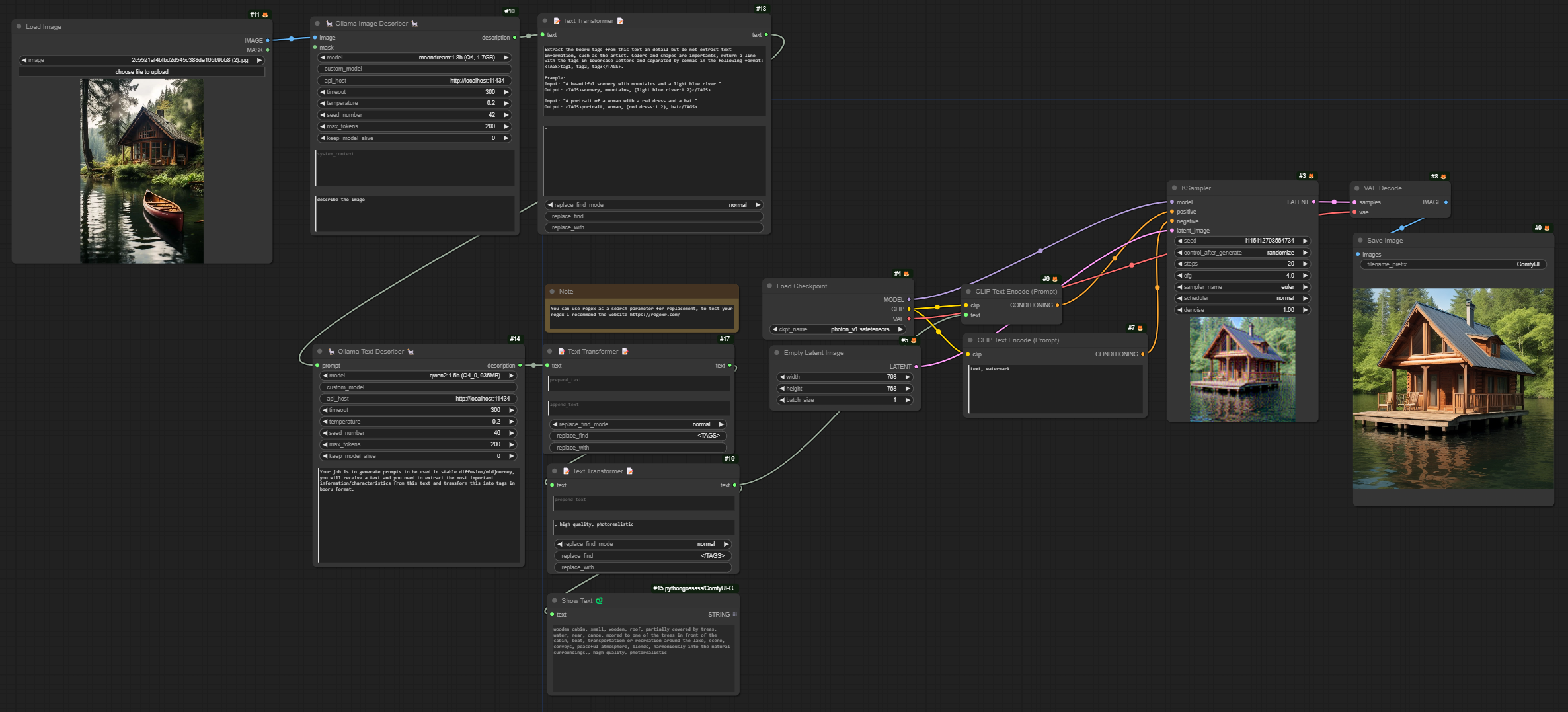The width and height of the screenshot is (1568, 712).
Task: Click the MODEL output port of Load Checkpoint
Action: (909, 300)
